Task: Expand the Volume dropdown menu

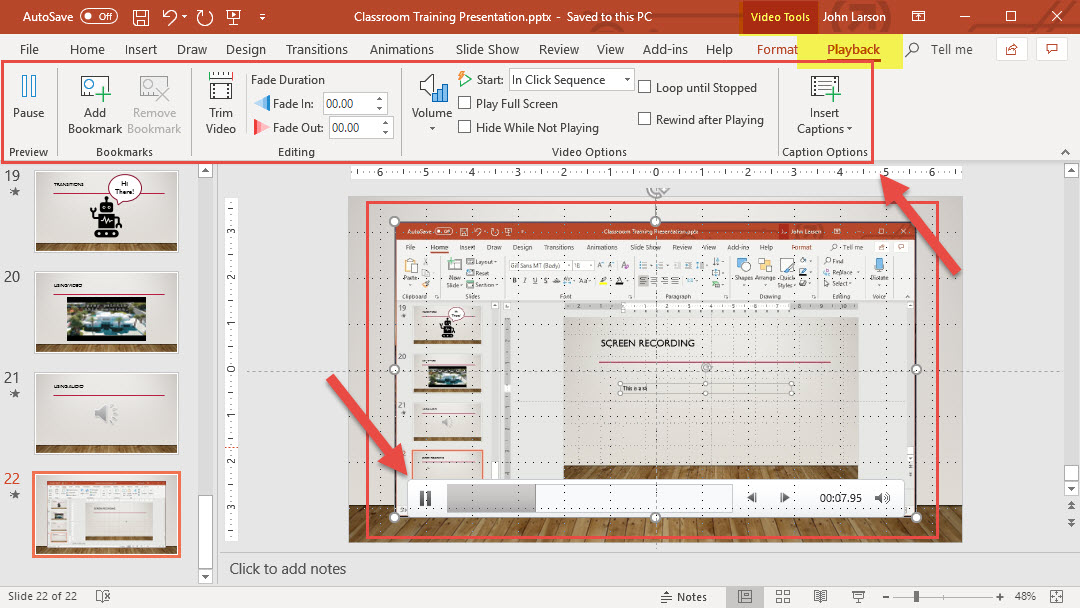Action: coord(433,128)
